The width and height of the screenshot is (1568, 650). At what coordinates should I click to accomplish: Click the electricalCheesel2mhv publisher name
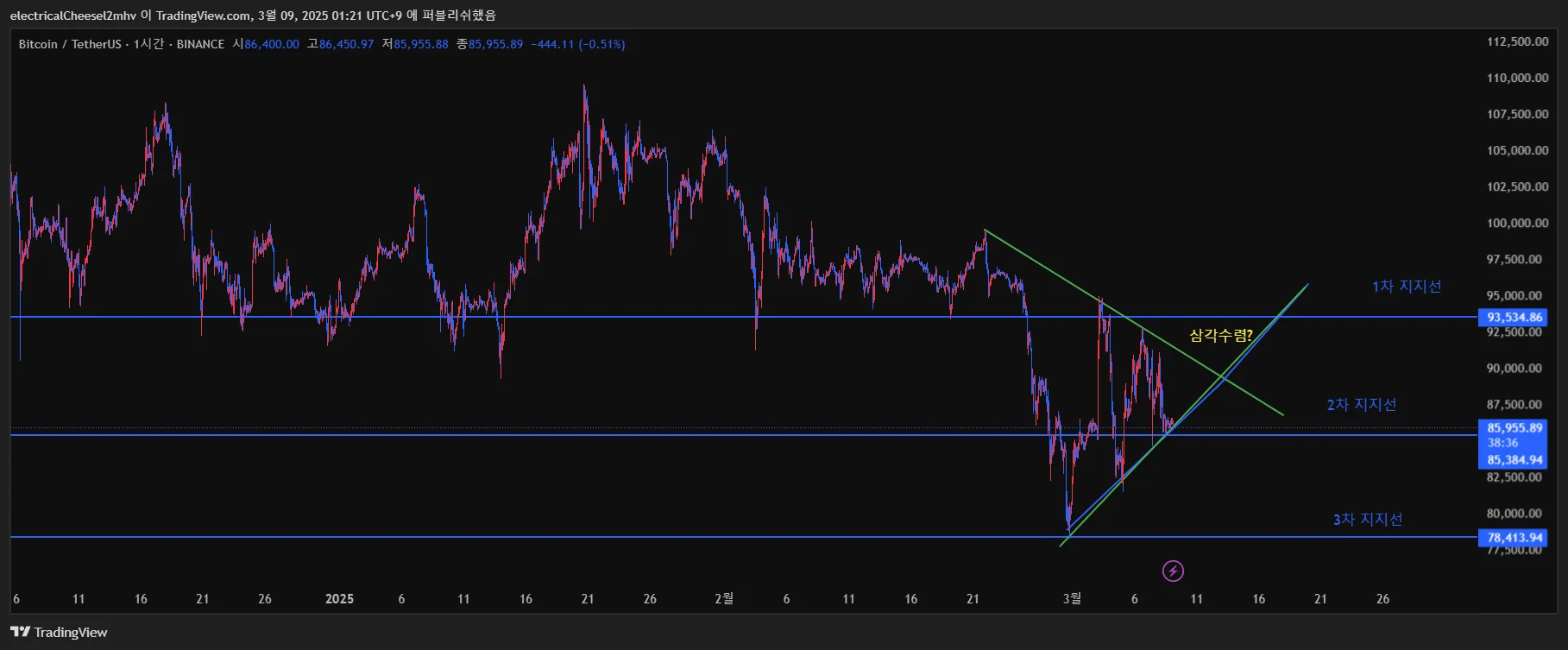click(73, 16)
